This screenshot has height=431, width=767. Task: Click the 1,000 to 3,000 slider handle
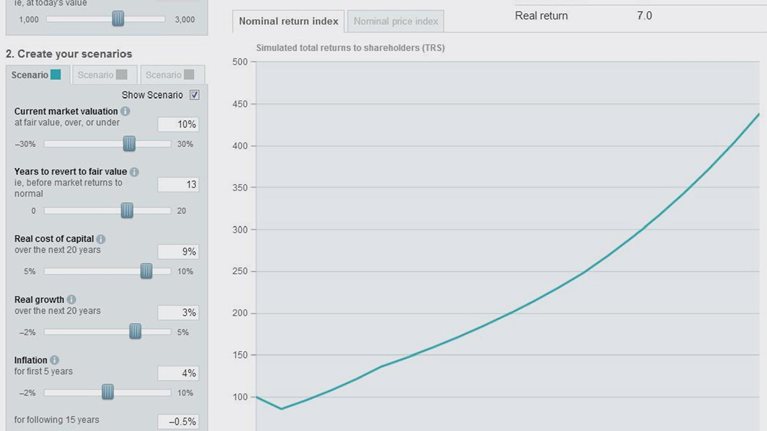click(118, 19)
